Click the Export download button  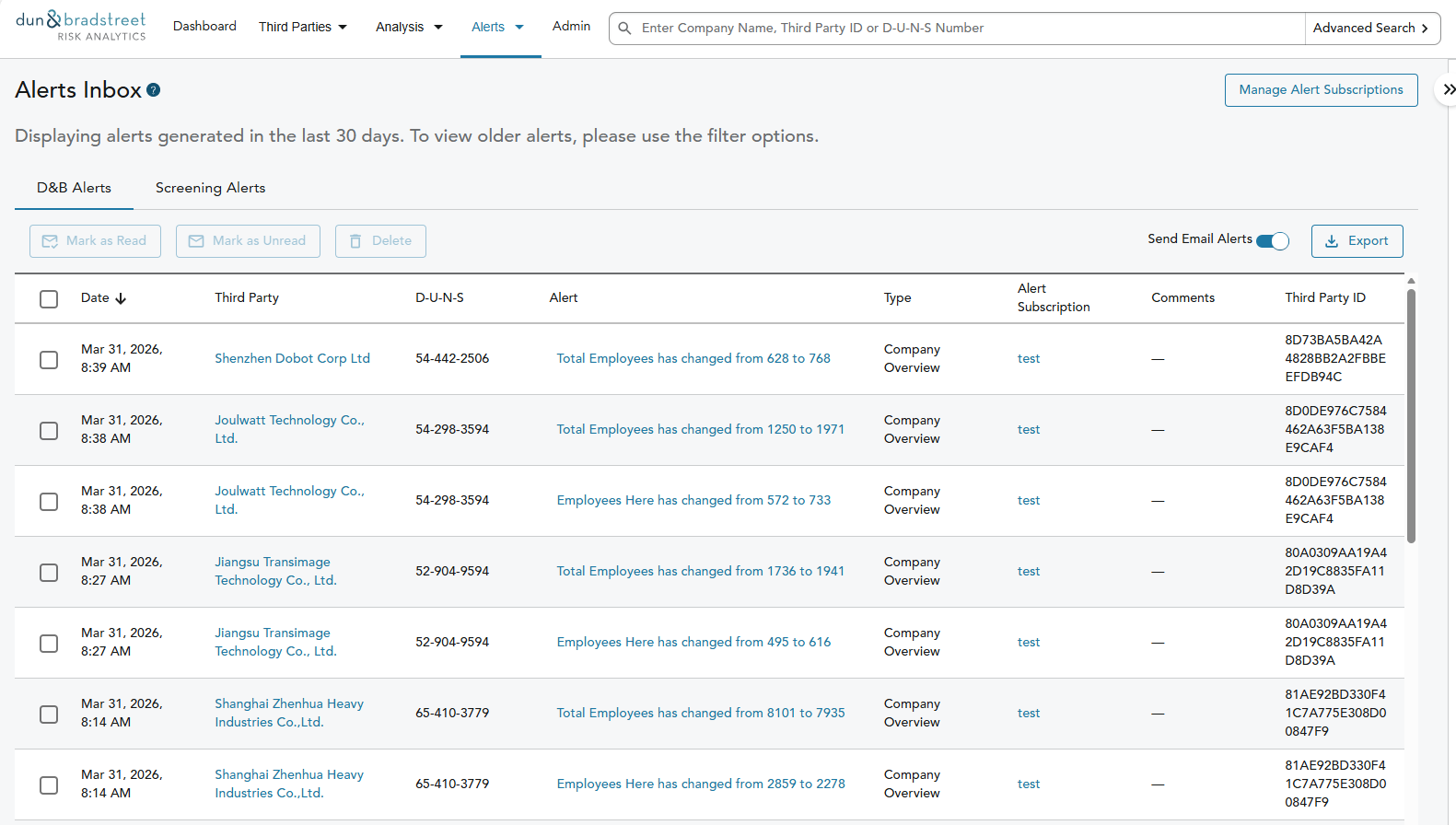(x=1357, y=241)
